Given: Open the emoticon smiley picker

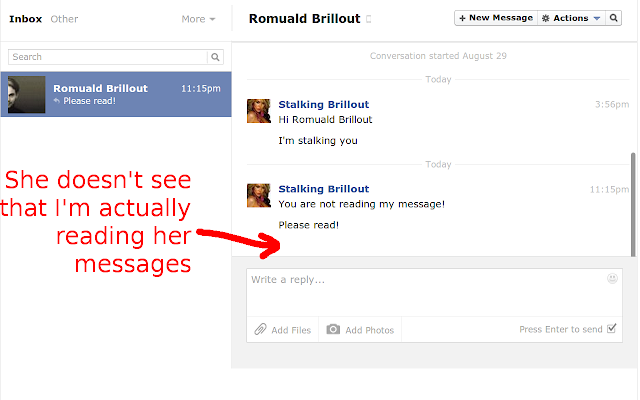Looking at the screenshot, I should (x=612, y=278).
